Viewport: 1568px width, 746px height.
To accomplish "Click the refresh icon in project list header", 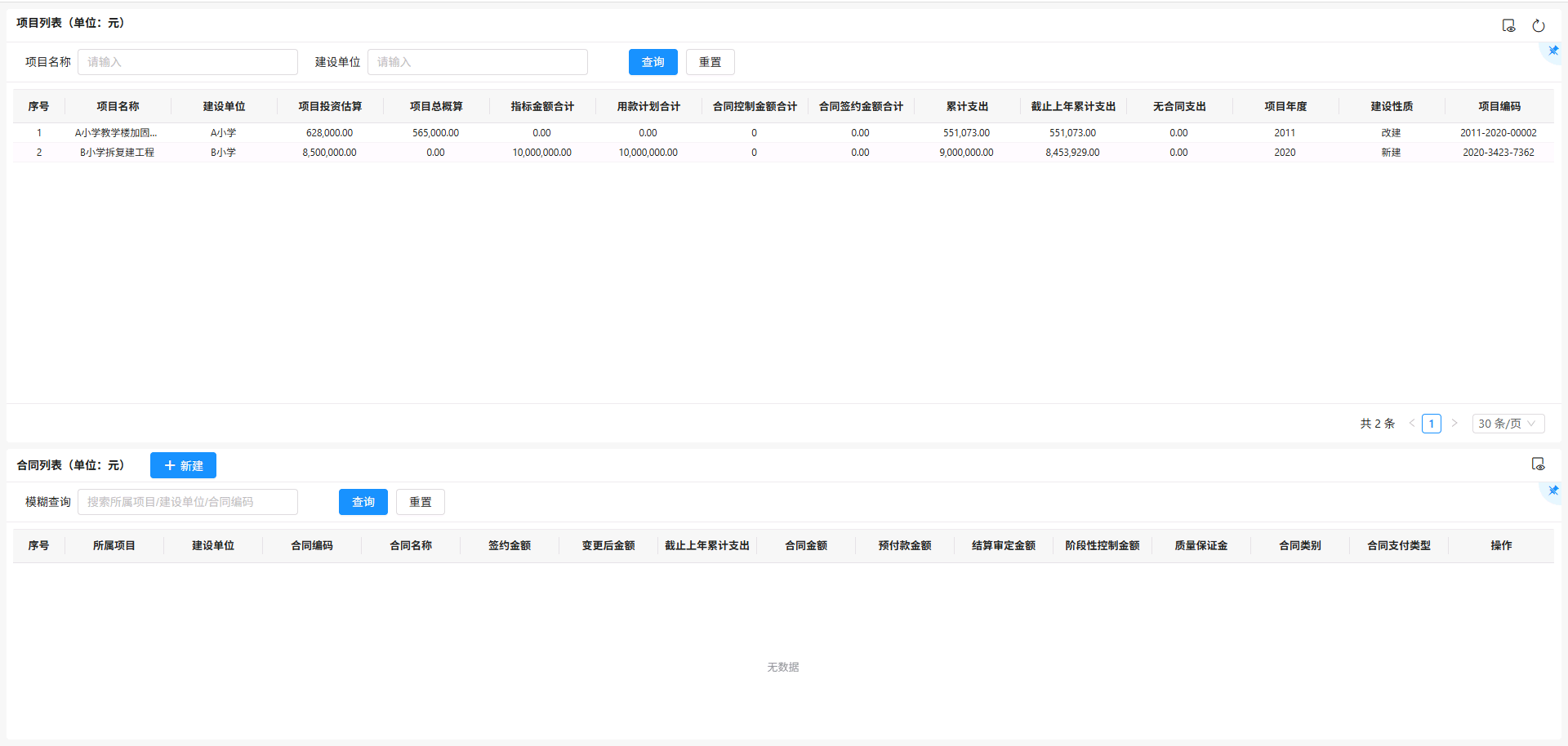I will [1538, 26].
